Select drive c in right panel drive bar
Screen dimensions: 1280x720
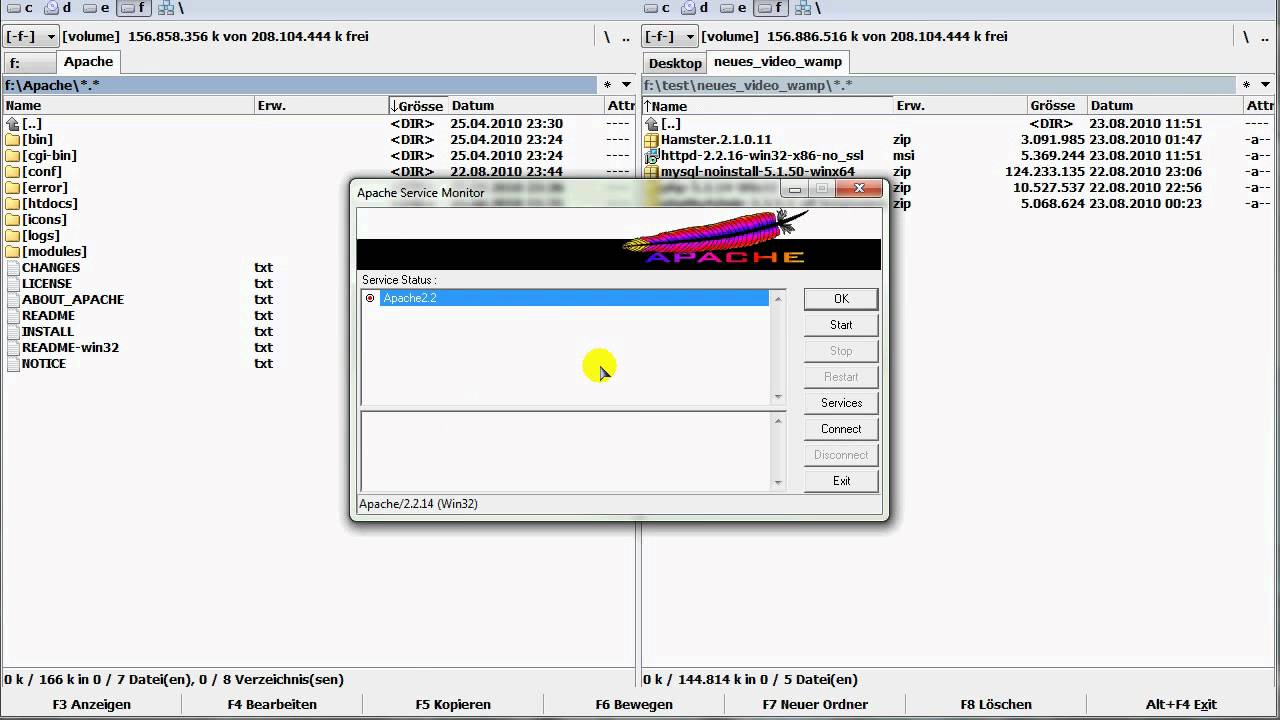[x=658, y=8]
